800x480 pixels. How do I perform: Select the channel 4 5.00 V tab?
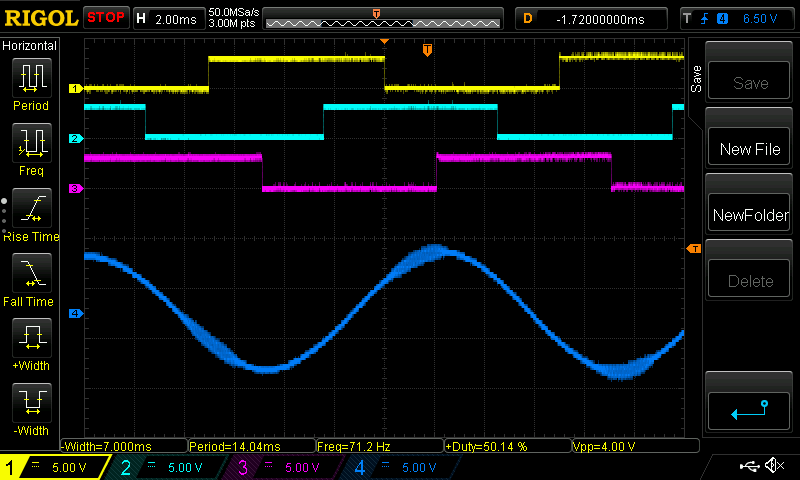pyautogui.click(x=402, y=467)
